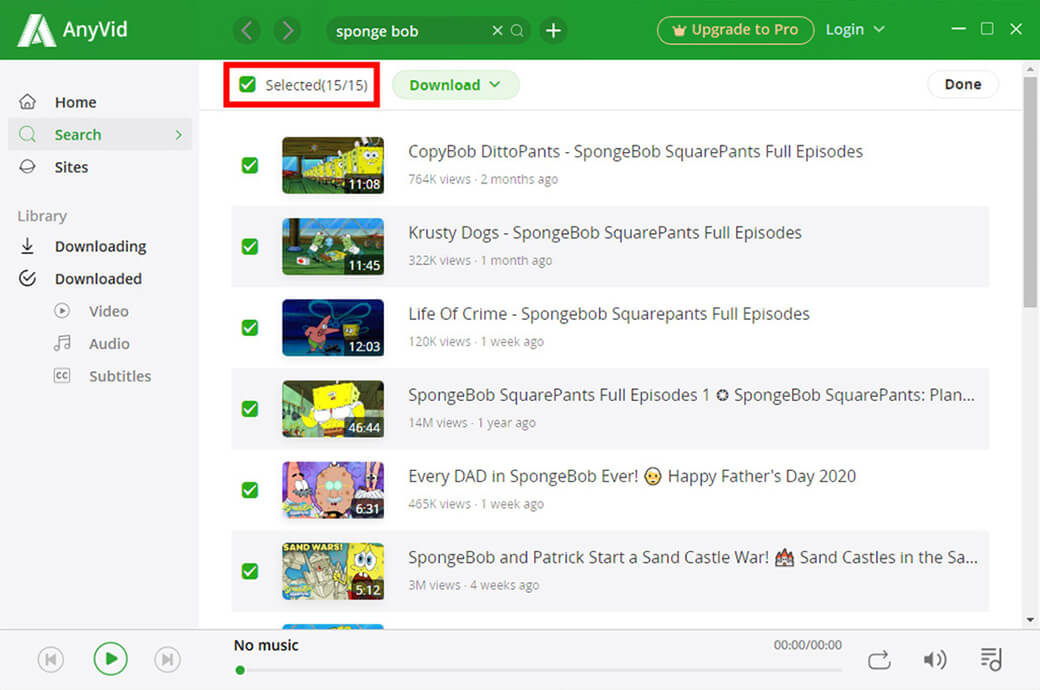
Task: Click the next track button in player
Action: tap(167, 659)
